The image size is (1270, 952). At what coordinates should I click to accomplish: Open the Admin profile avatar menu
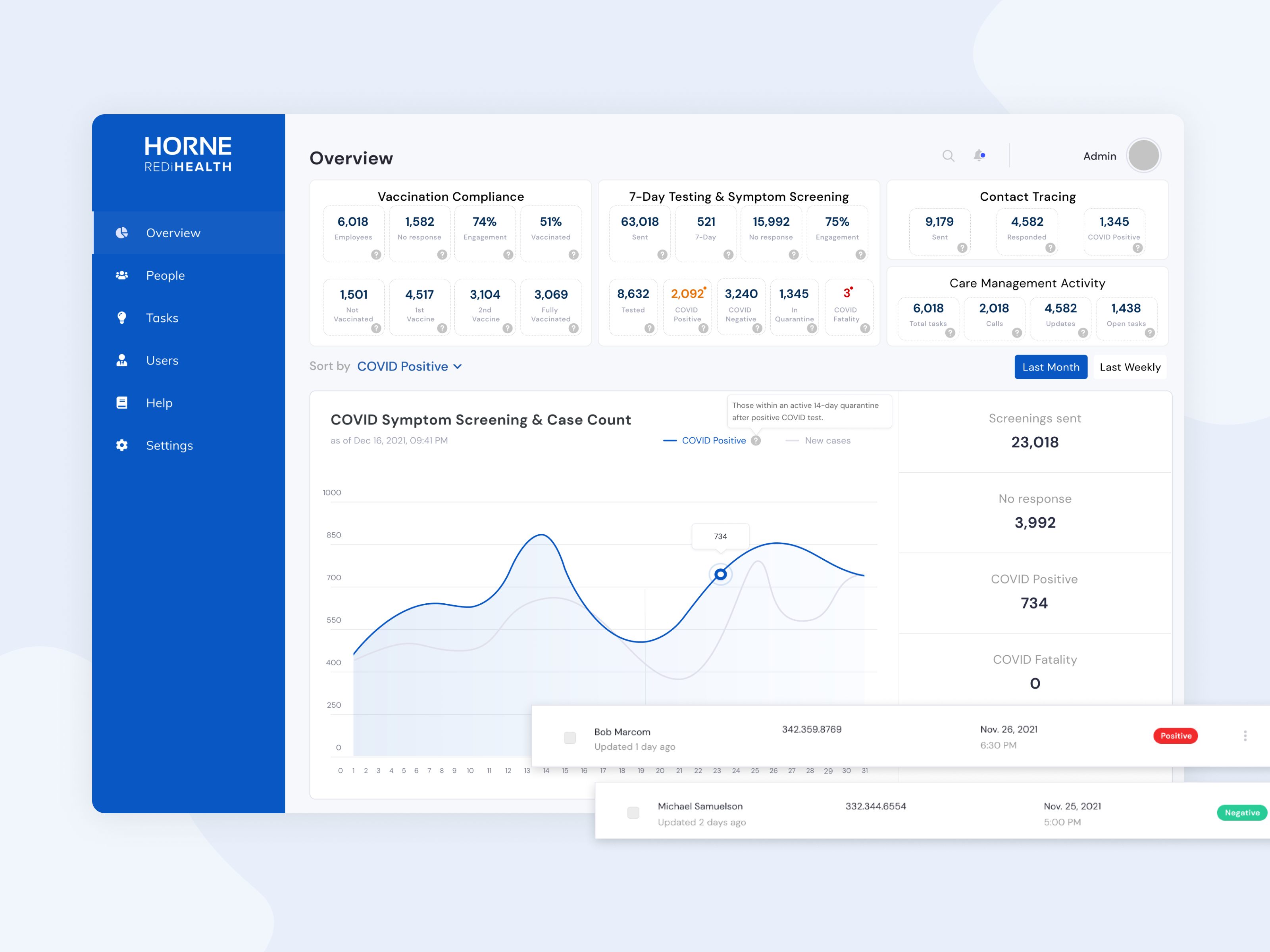1143,155
